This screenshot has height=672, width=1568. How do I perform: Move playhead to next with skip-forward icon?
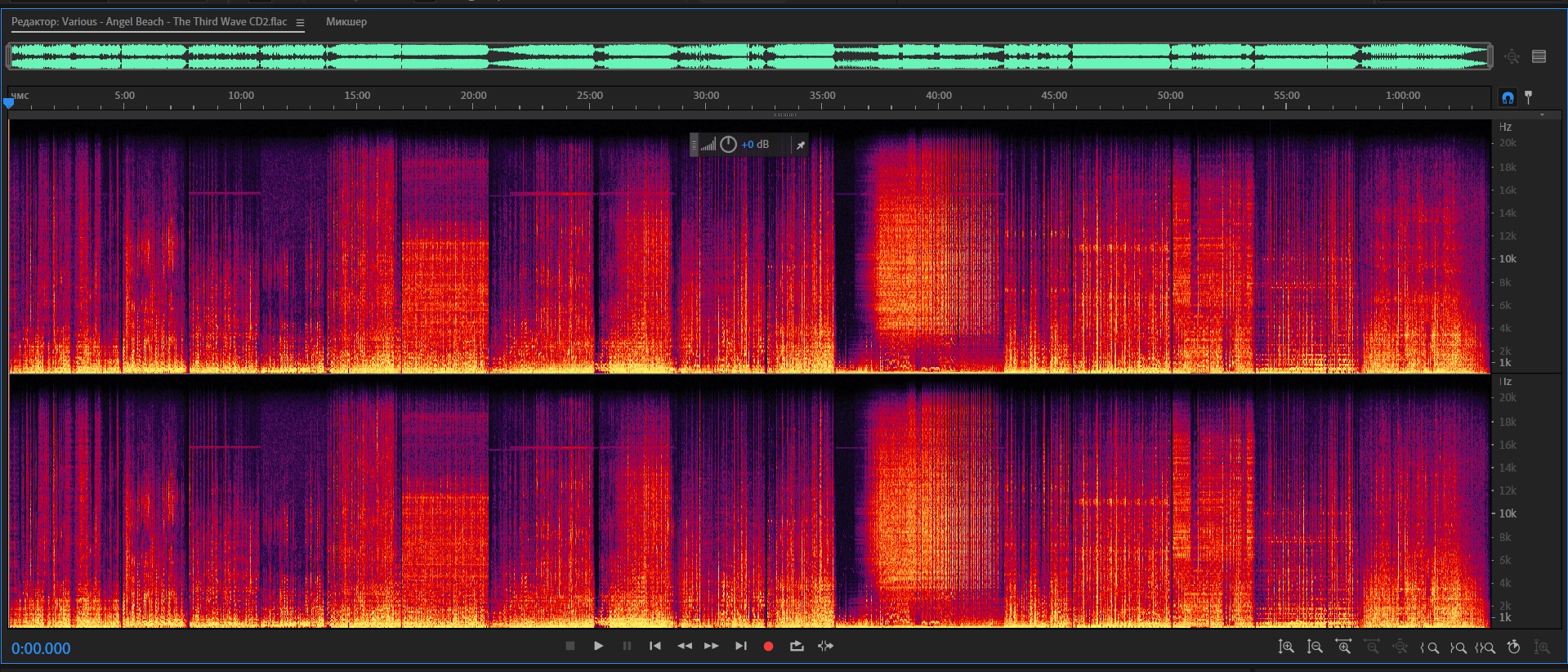pyautogui.click(x=740, y=646)
